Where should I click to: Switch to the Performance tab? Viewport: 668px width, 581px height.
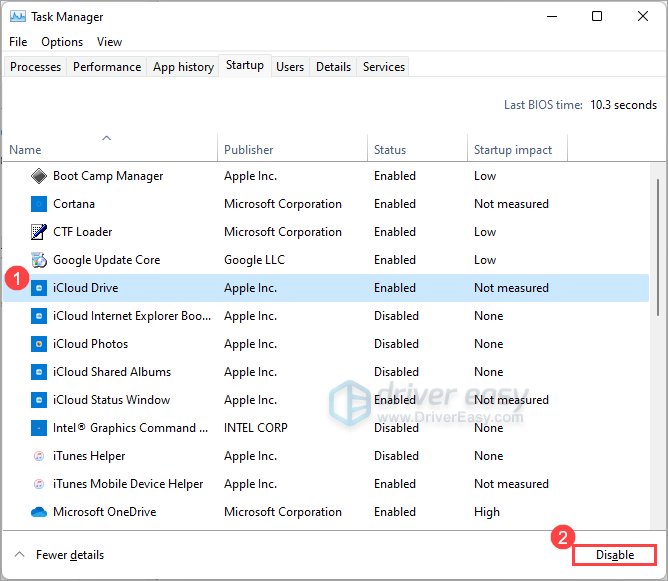click(107, 67)
